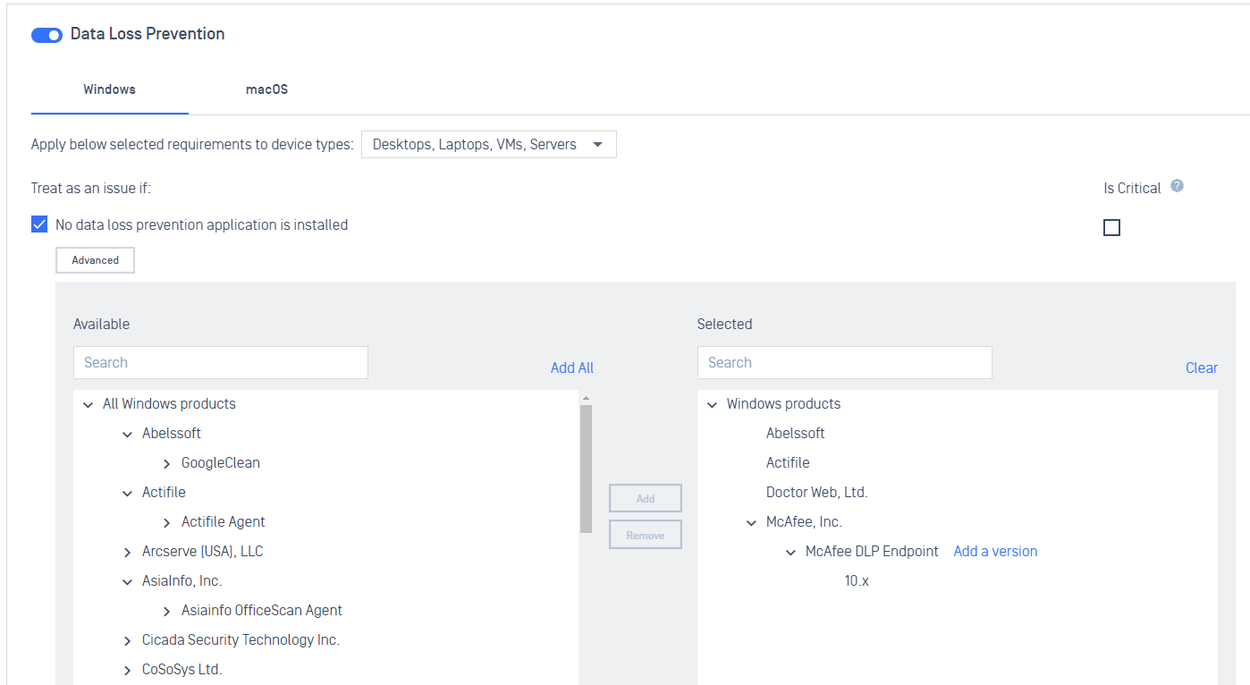Collapse the Abelssoft node in Available
This screenshot has height=685, width=1250.
[127, 434]
